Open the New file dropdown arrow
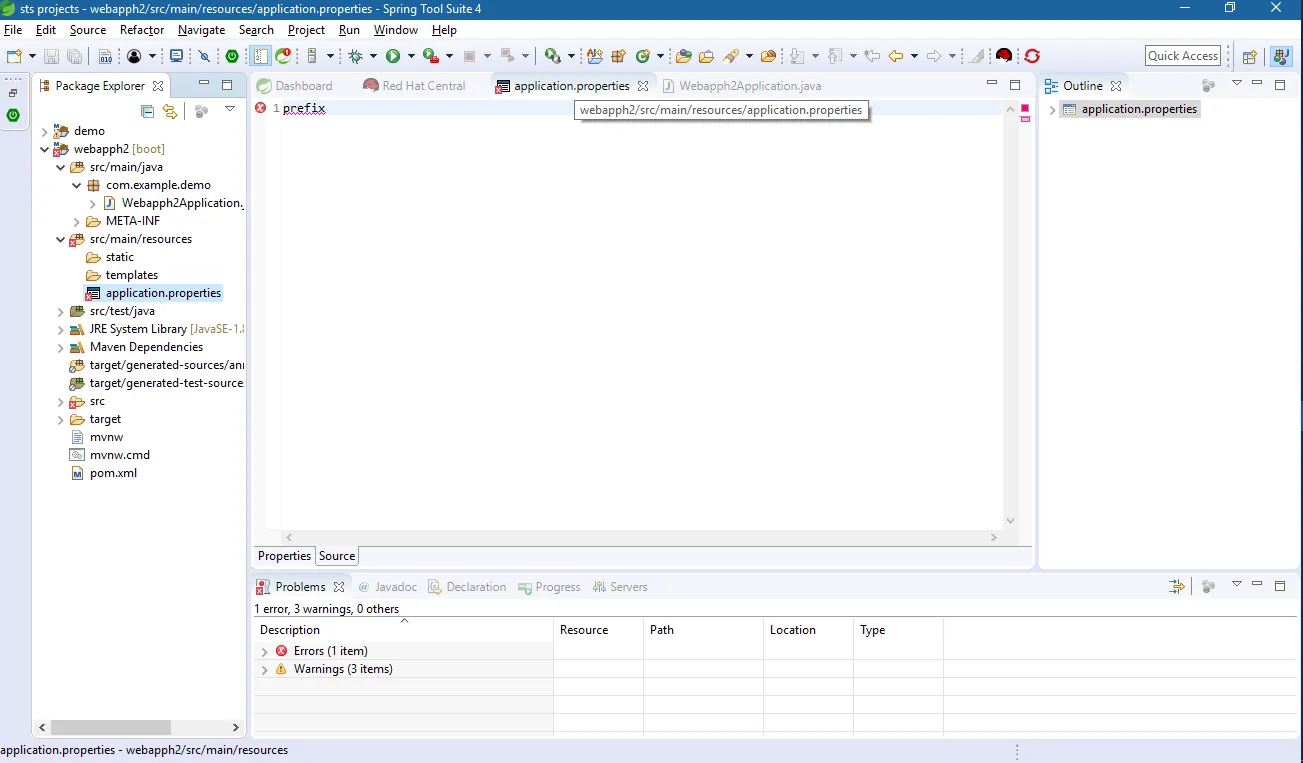Screen dimensions: 1303x763 [32, 56]
